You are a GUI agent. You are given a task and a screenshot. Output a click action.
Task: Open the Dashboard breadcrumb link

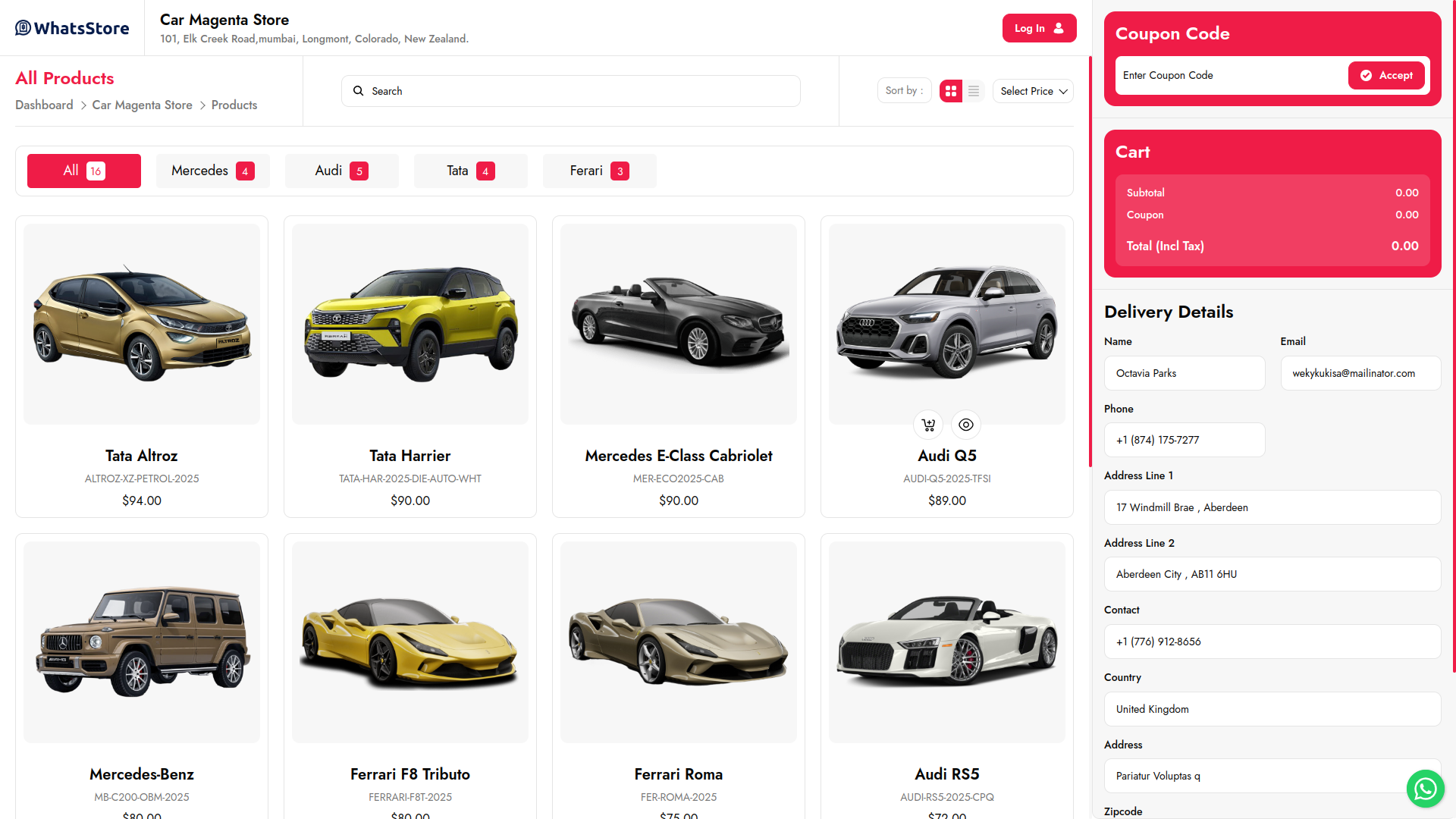point(44,105)
